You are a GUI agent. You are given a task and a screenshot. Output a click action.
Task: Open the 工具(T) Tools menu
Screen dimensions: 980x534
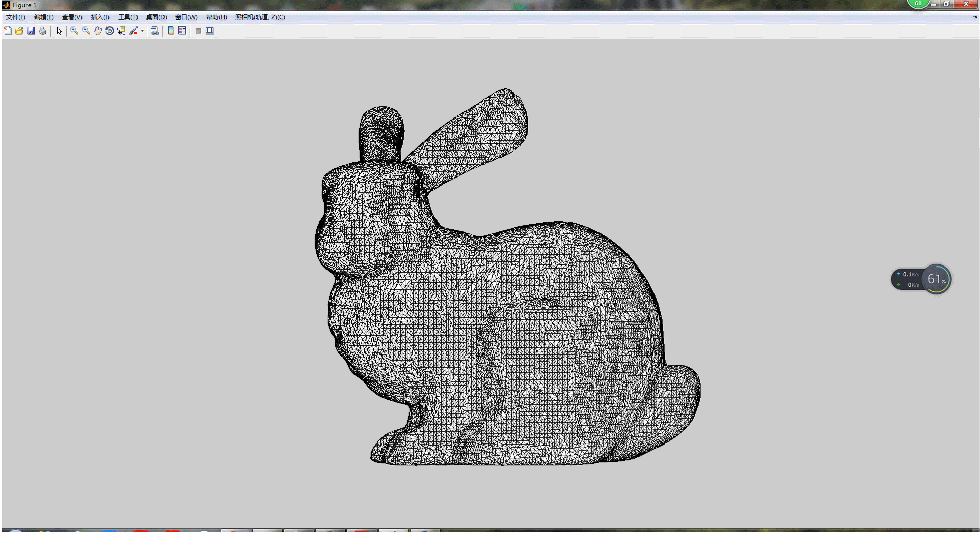(x=128, y=18)
